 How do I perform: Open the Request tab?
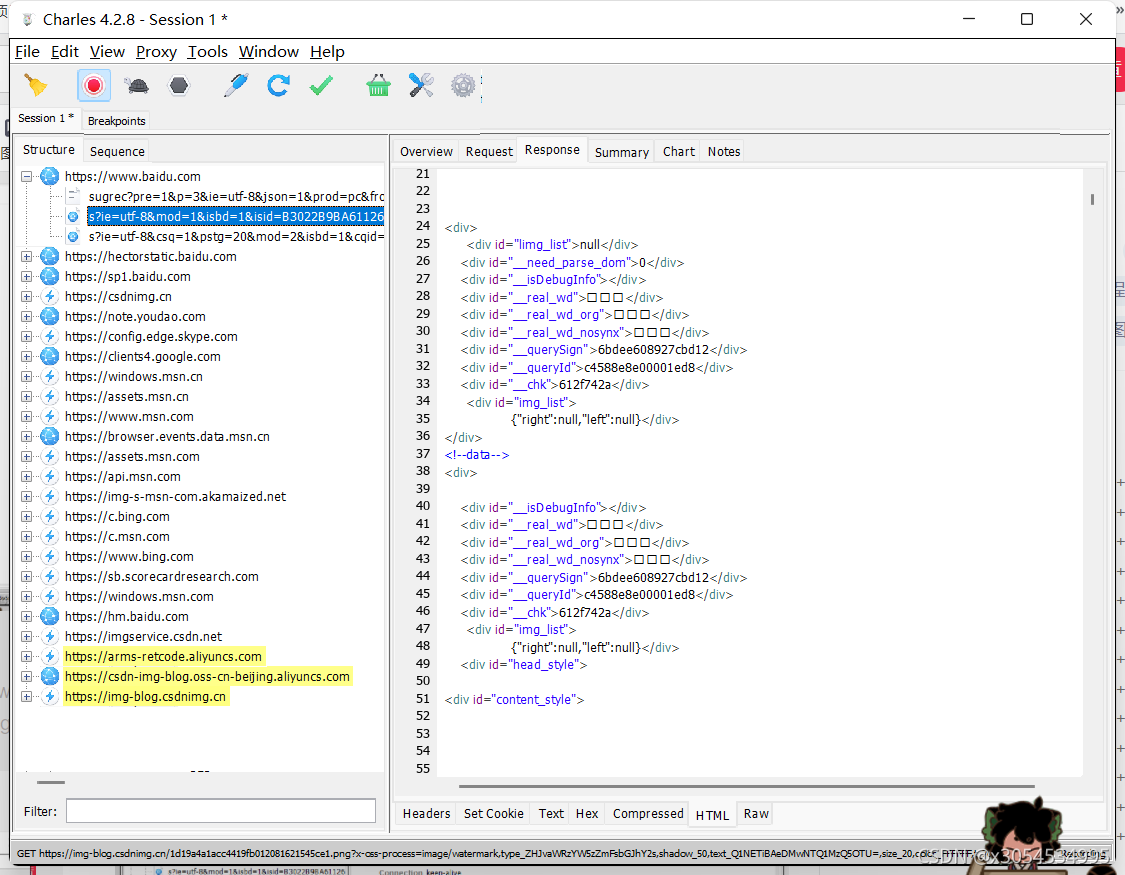(x=489, y=151)
